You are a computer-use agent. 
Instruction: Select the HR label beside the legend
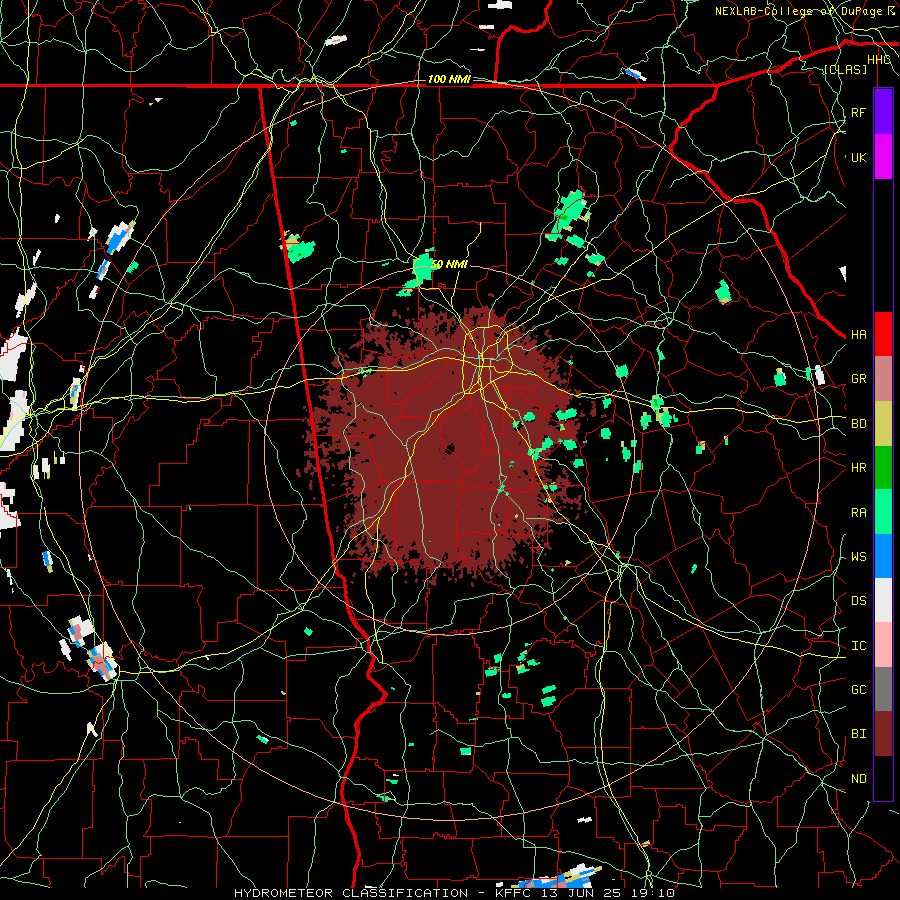[x=858, y=468]
